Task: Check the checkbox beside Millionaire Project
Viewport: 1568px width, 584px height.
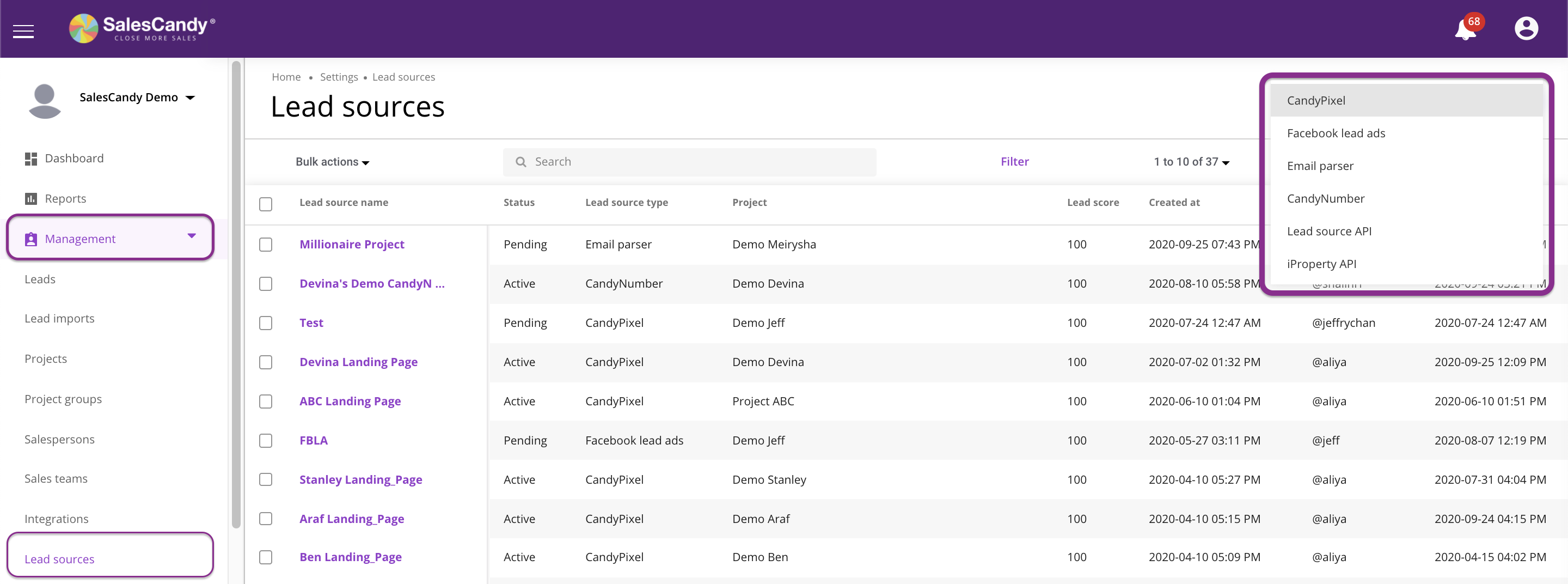Action: 265,245
